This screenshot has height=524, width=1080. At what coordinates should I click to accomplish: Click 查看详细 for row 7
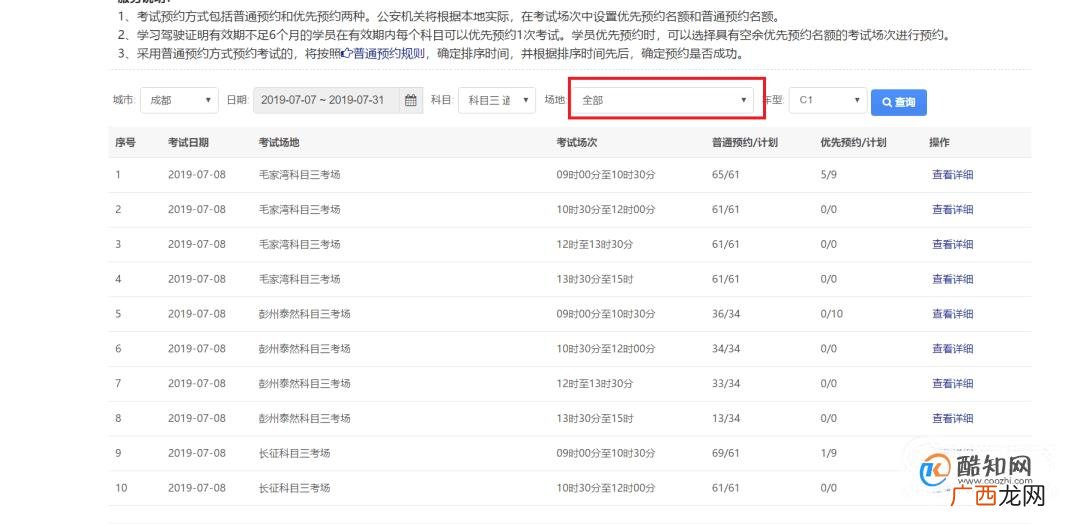point(953,384)
